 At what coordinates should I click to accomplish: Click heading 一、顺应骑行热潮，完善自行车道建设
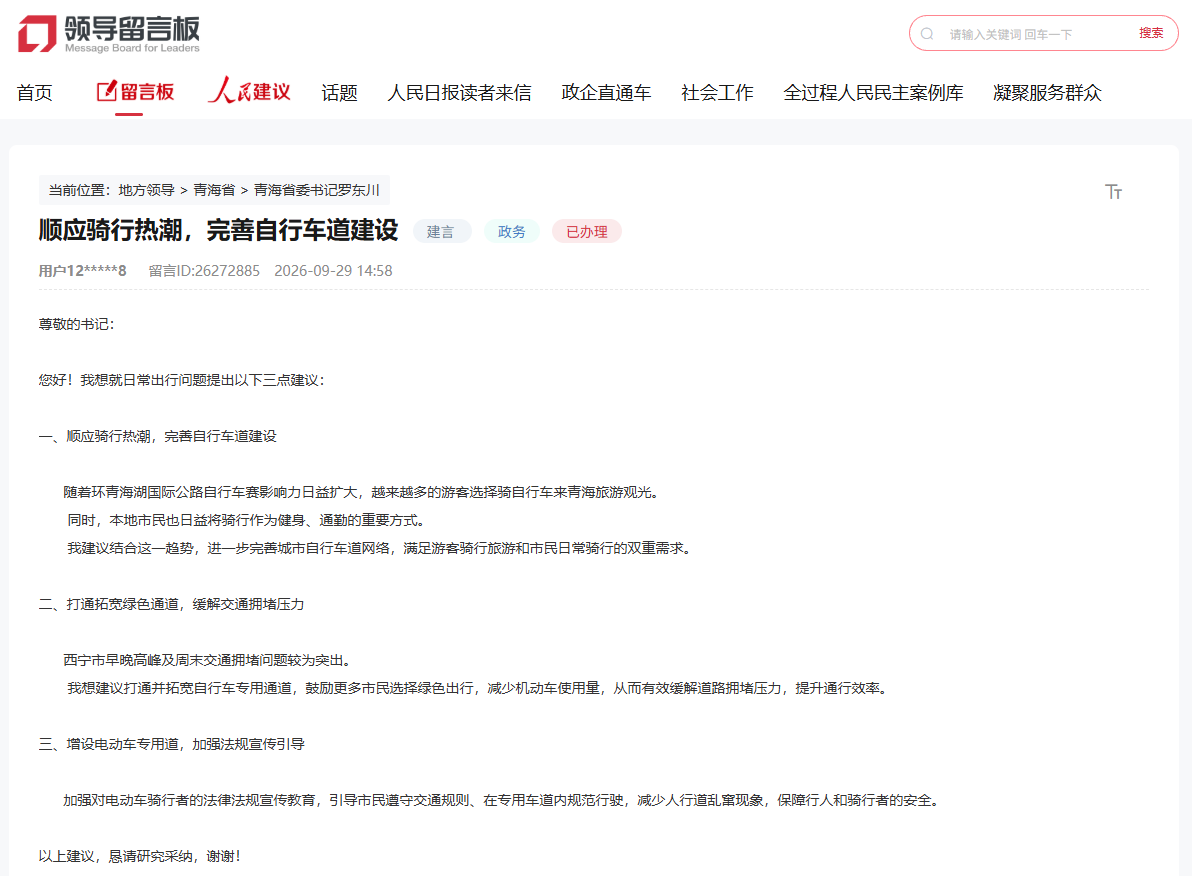(x=158, y=436)
